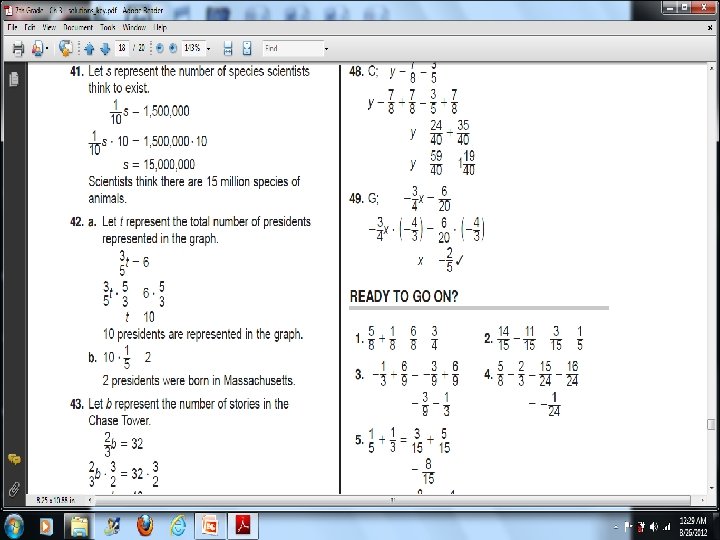Open the Help menu
The width and height of the screenshot is (720, 540).
pos(160,28)
